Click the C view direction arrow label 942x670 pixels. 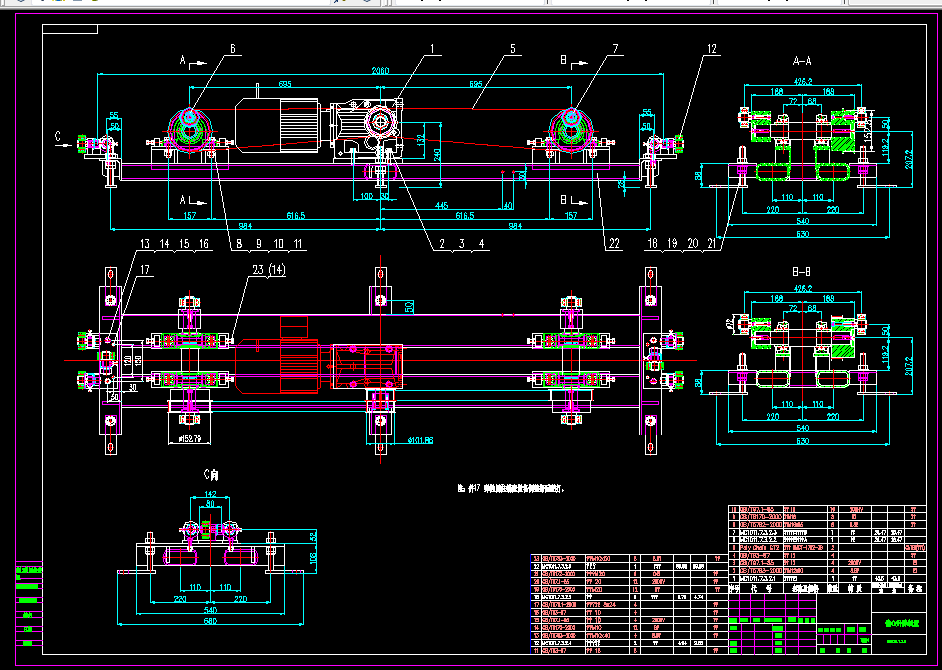[x=58, y=137]
